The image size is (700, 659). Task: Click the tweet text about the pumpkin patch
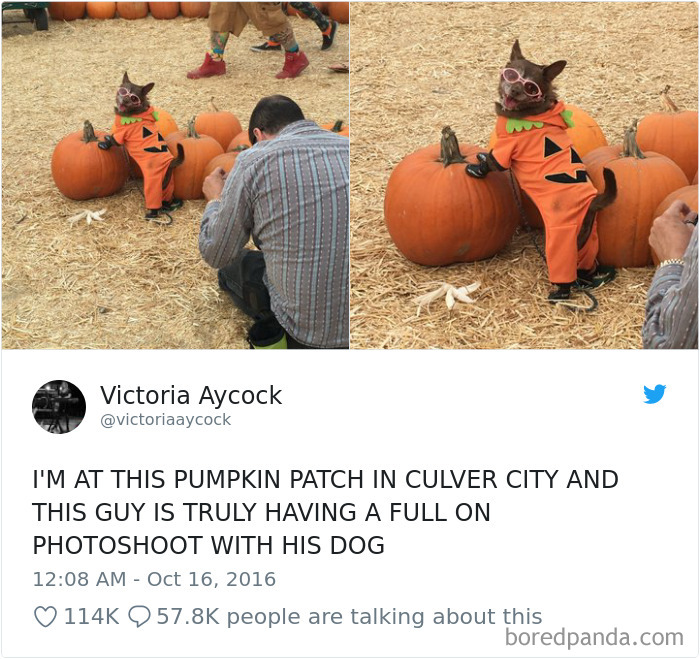pyautogui.click(x=325, y=512)
